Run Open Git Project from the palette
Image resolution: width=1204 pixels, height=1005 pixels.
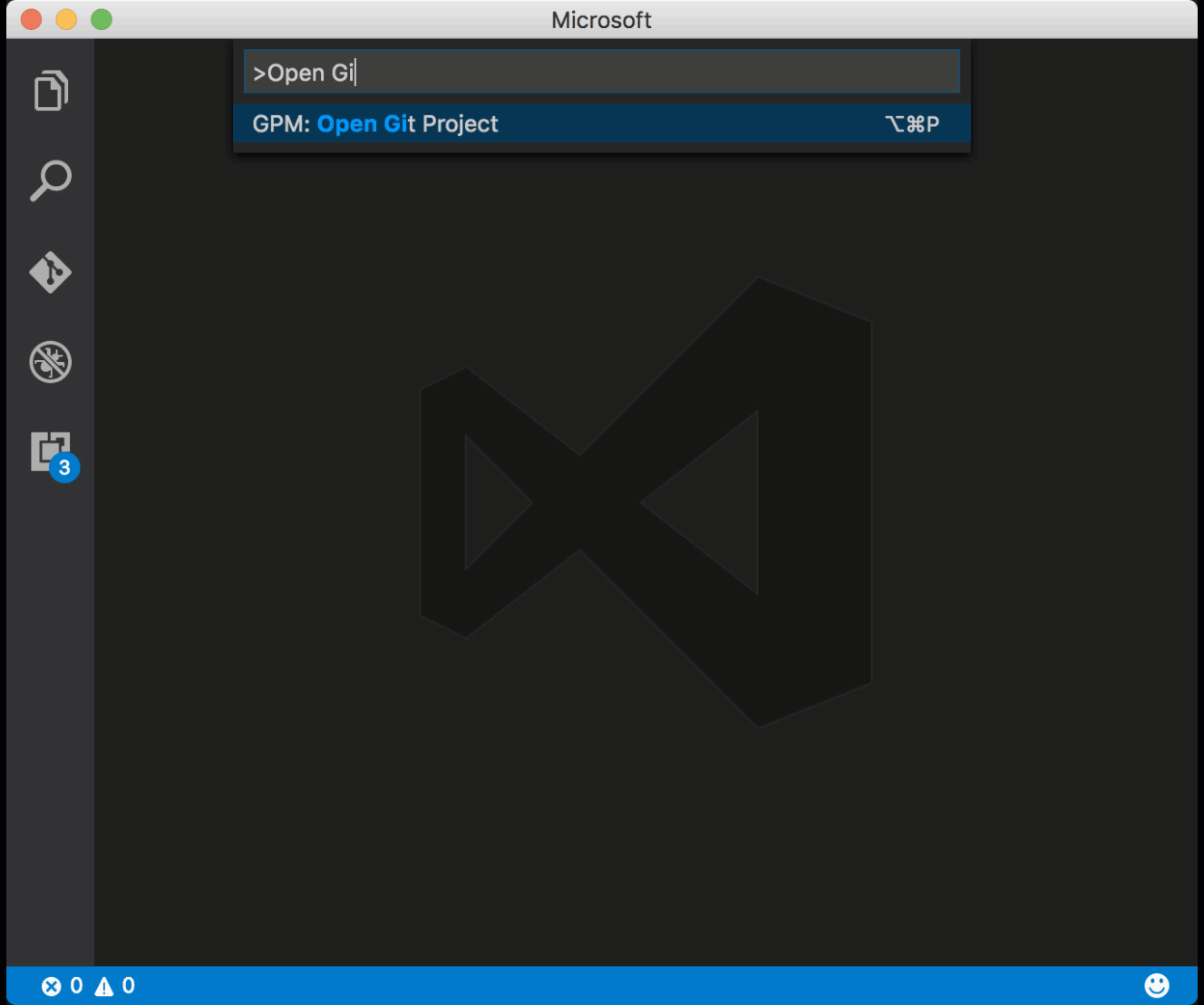pos(408,123)
